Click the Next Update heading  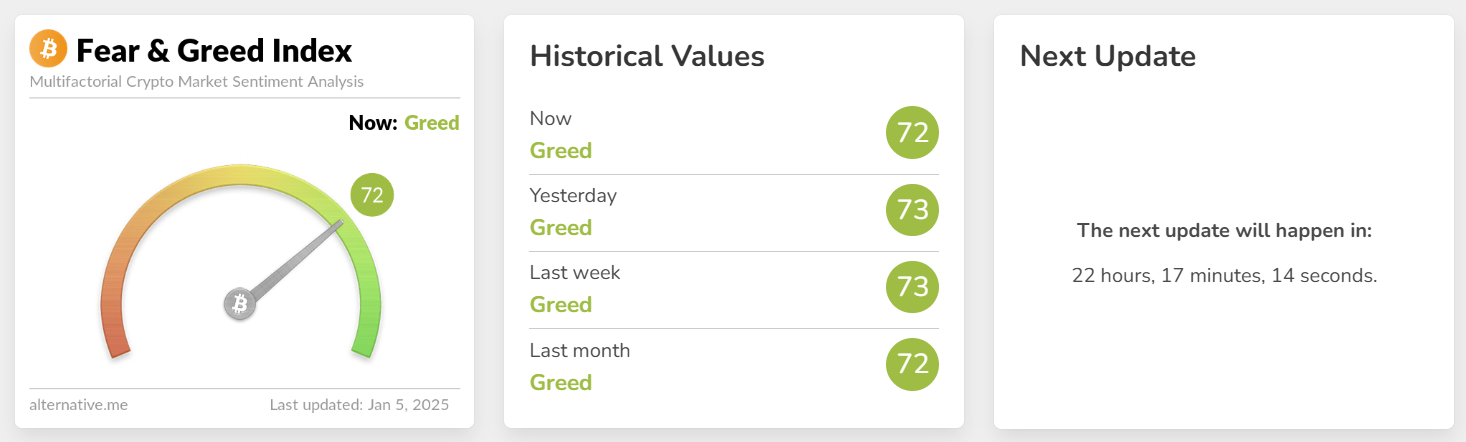point(1107,56)
